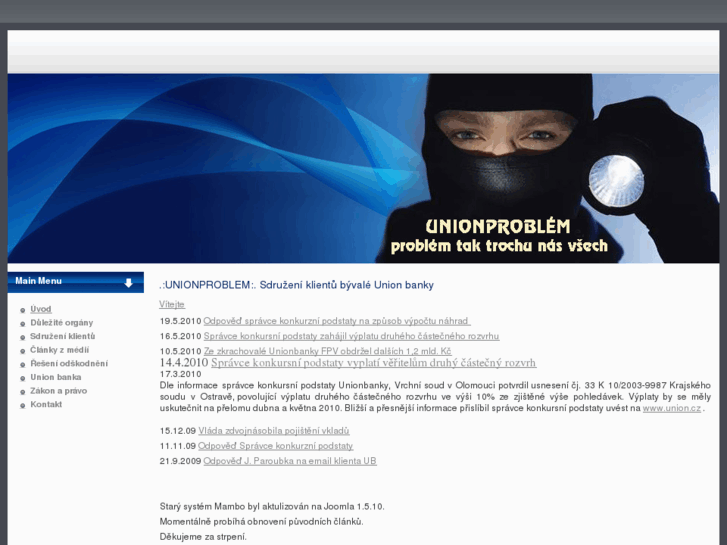The height and width of the screenshot is (545, 727).
Task: Go to Sdružení klientů page
Action: point(63,336)
